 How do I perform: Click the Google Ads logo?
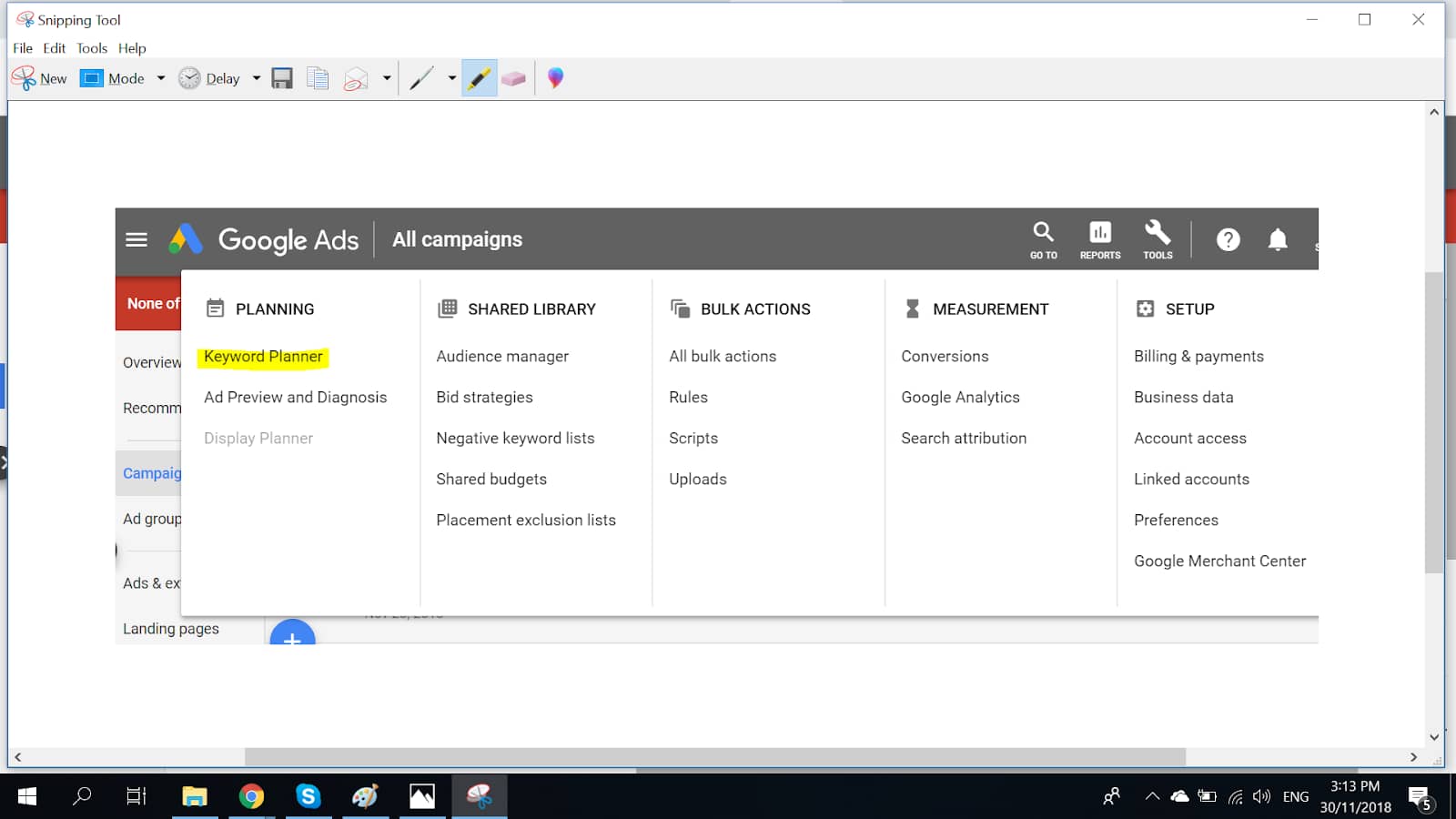coord(264,239)
